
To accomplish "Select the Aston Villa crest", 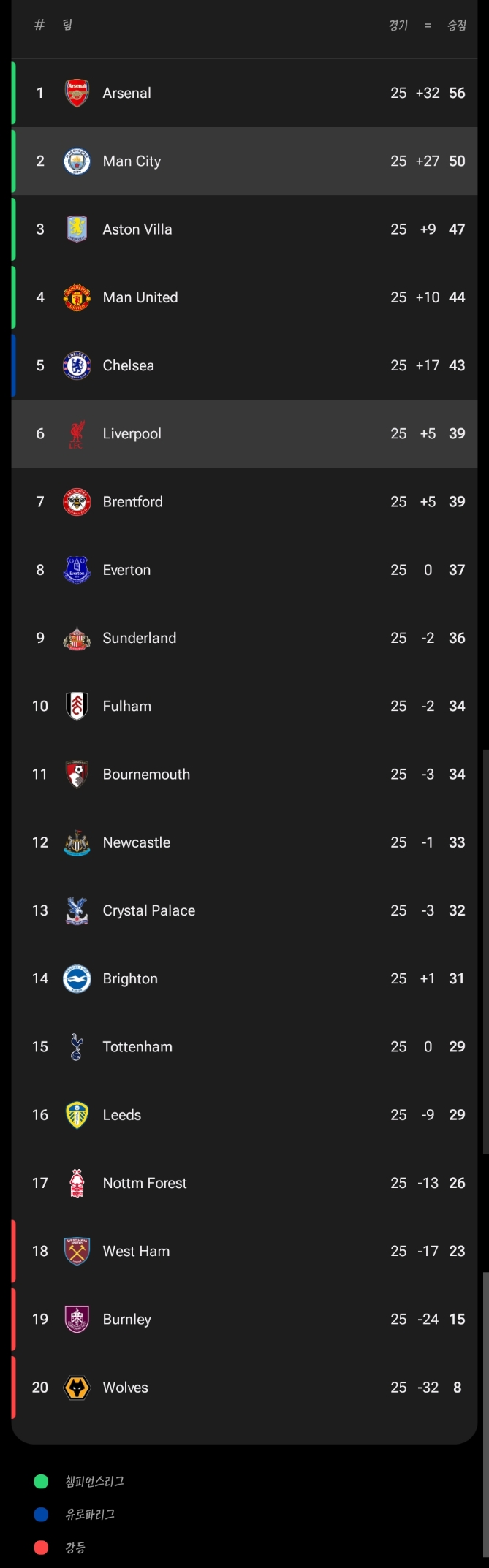I will coord(77,229).
